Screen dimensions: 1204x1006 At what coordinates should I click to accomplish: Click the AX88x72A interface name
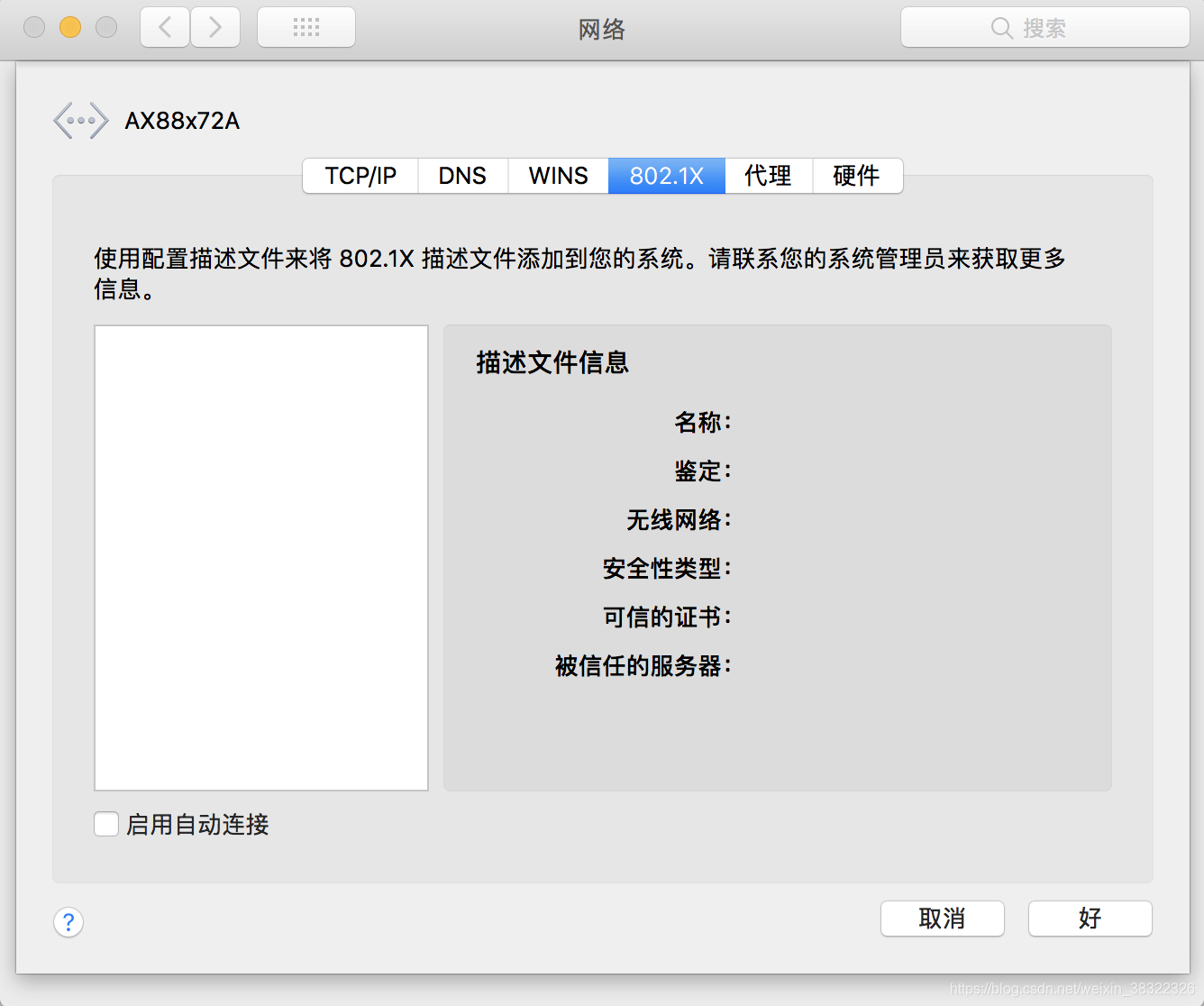coord(182,121)
